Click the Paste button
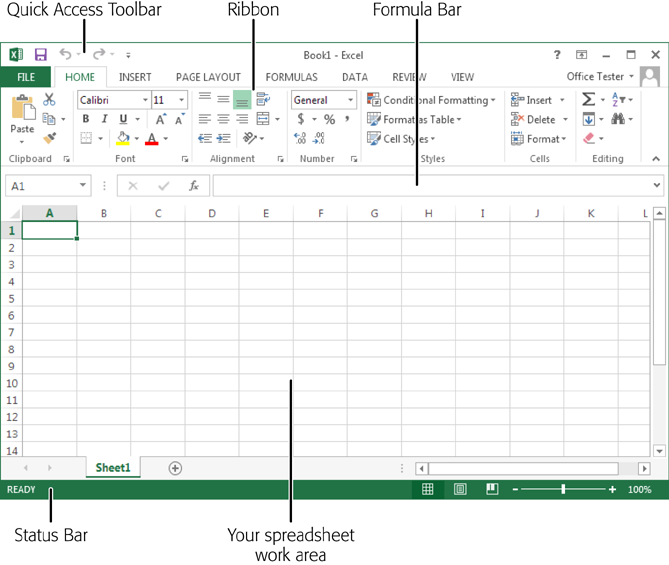669x565 pixels. tap(22, 115)
